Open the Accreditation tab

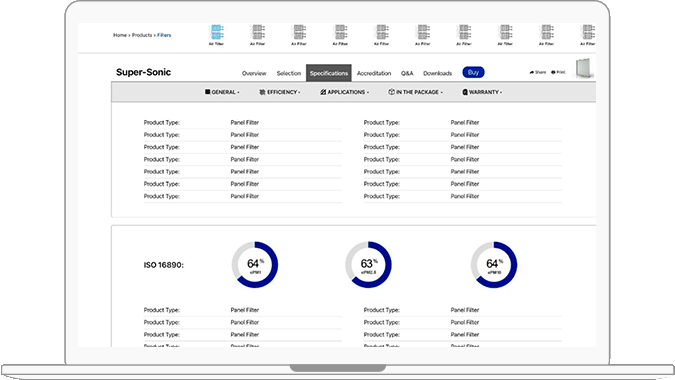coord(374,73)
